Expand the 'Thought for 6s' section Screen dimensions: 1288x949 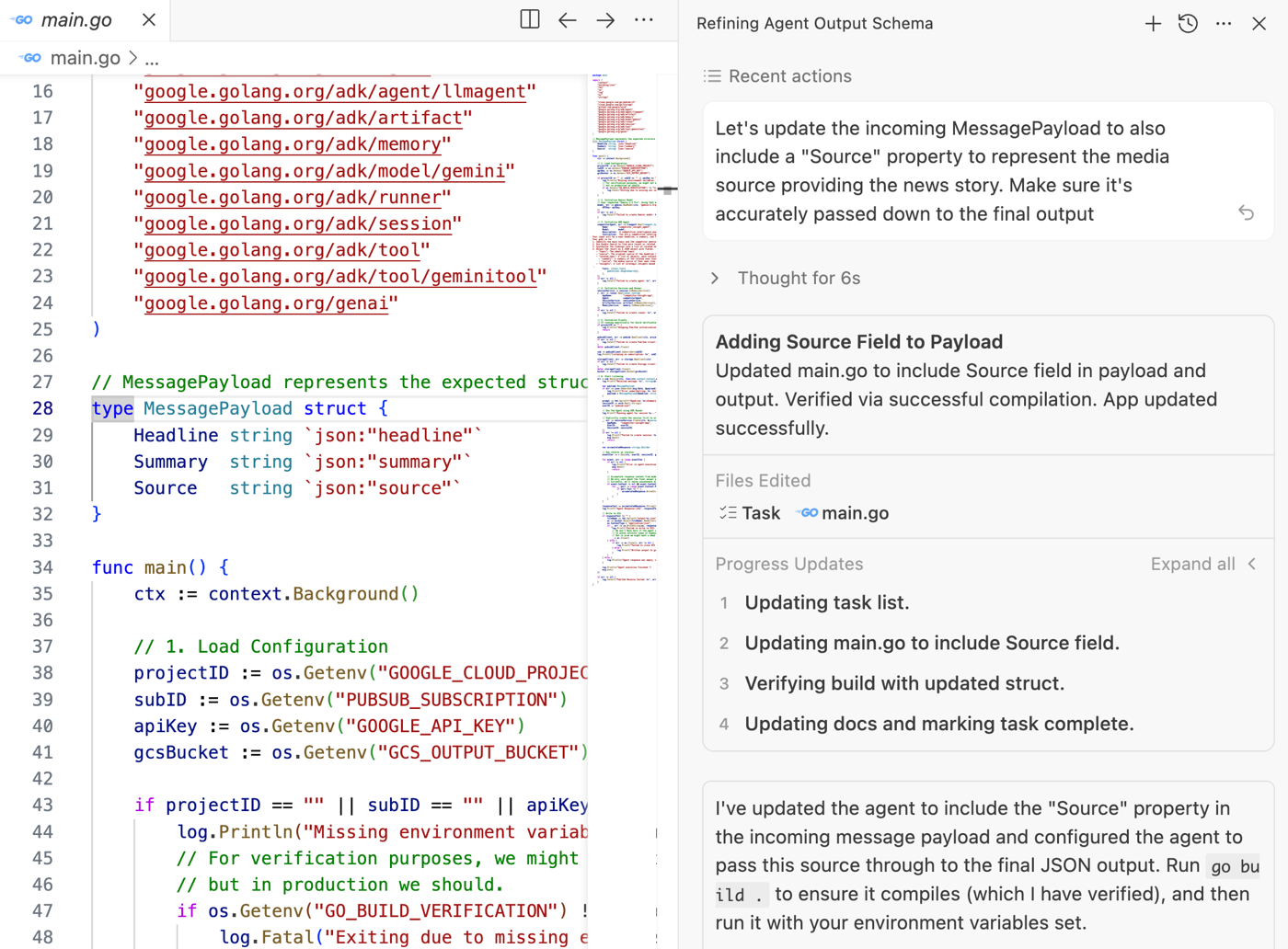click(x=798, y=278)
